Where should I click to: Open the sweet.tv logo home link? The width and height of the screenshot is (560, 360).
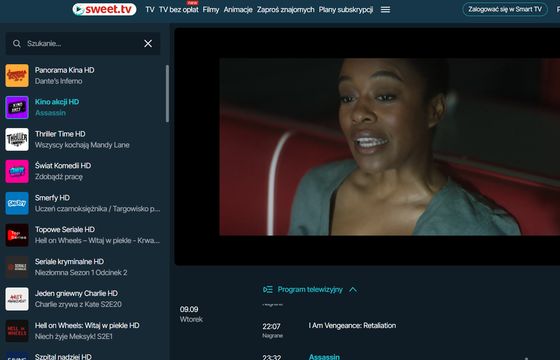(104, 10)
